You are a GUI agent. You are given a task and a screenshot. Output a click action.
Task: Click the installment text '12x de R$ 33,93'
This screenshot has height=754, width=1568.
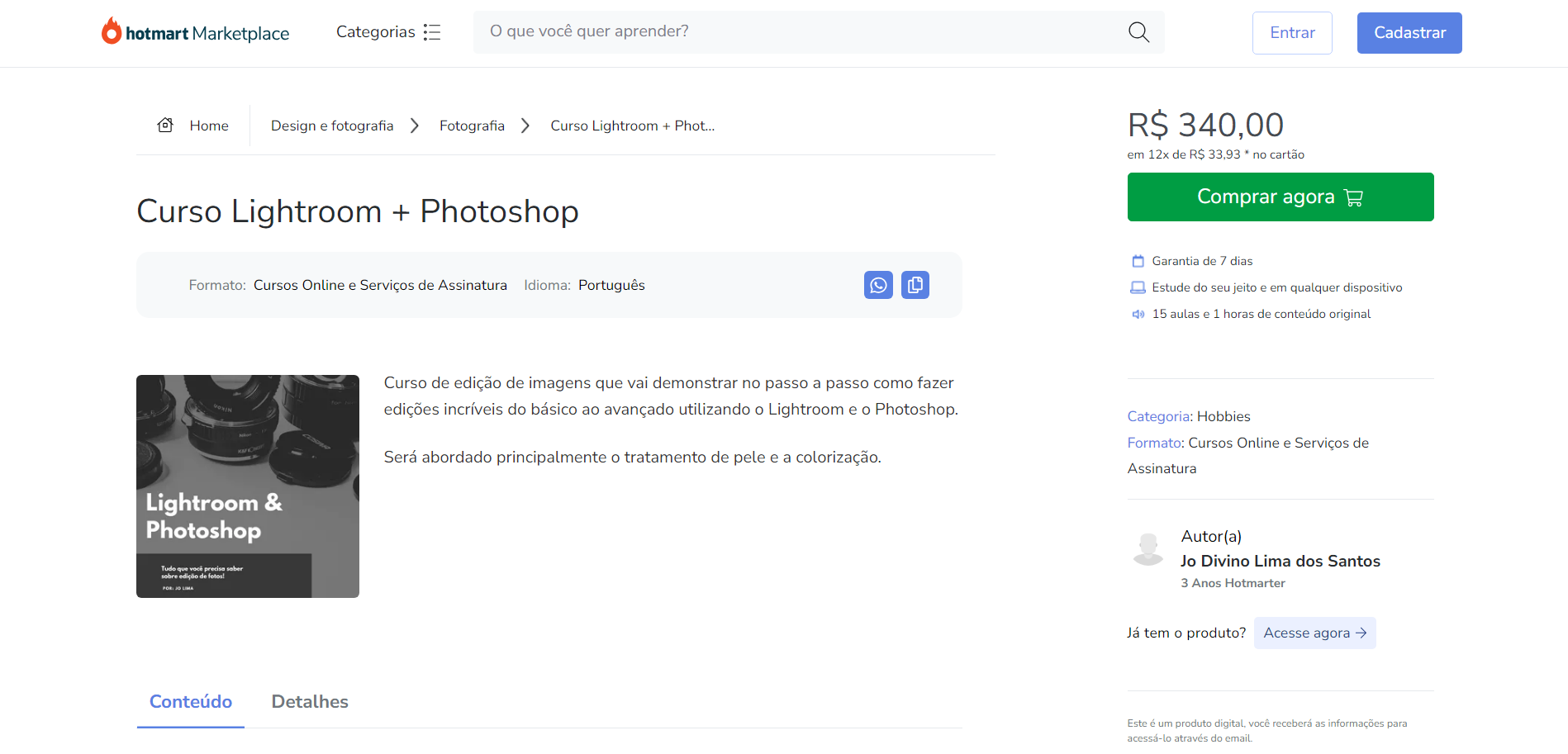[1194, 154]
